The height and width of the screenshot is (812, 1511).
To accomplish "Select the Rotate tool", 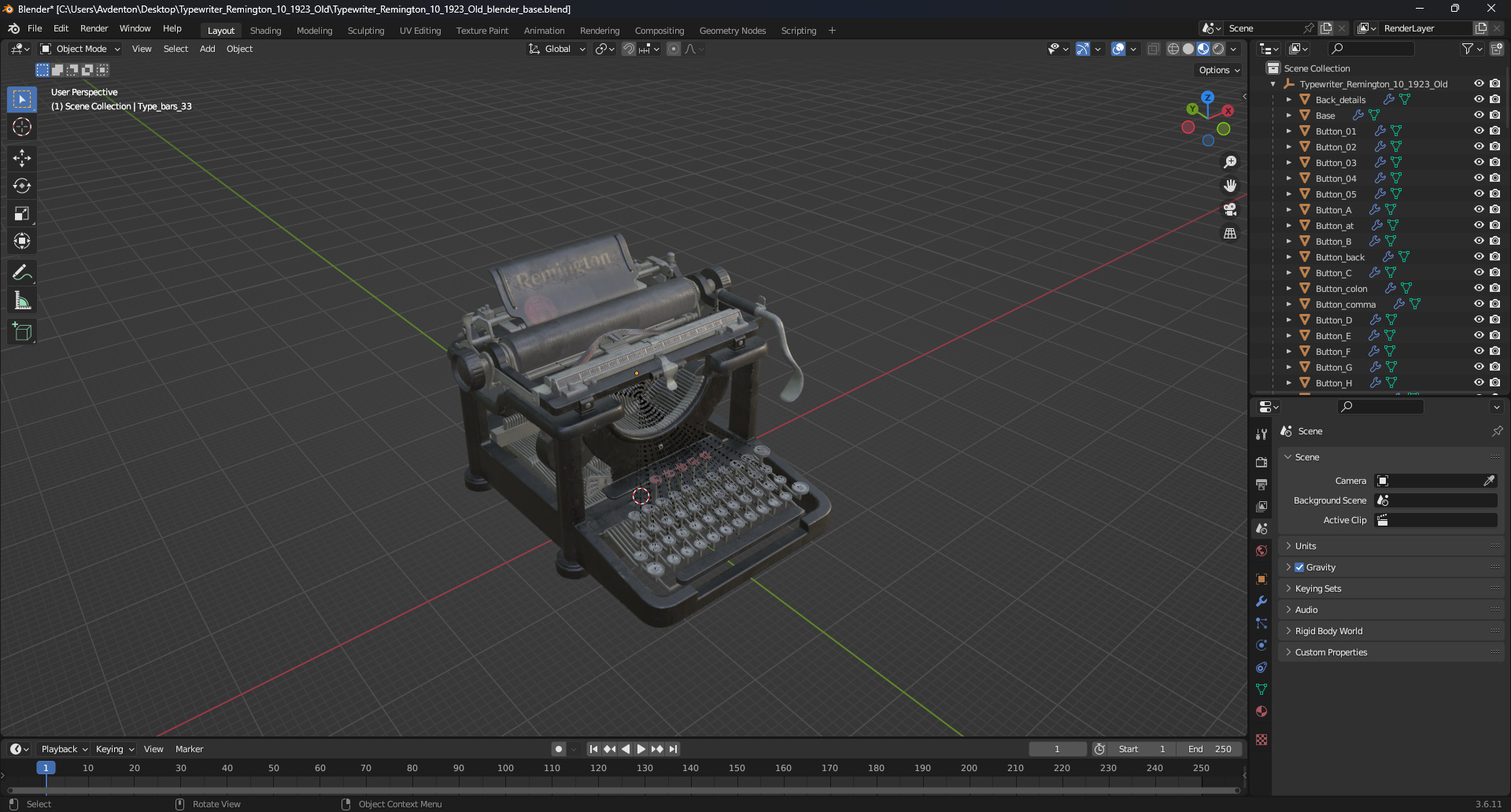I will pyautogui.click(x=22, y=186).
